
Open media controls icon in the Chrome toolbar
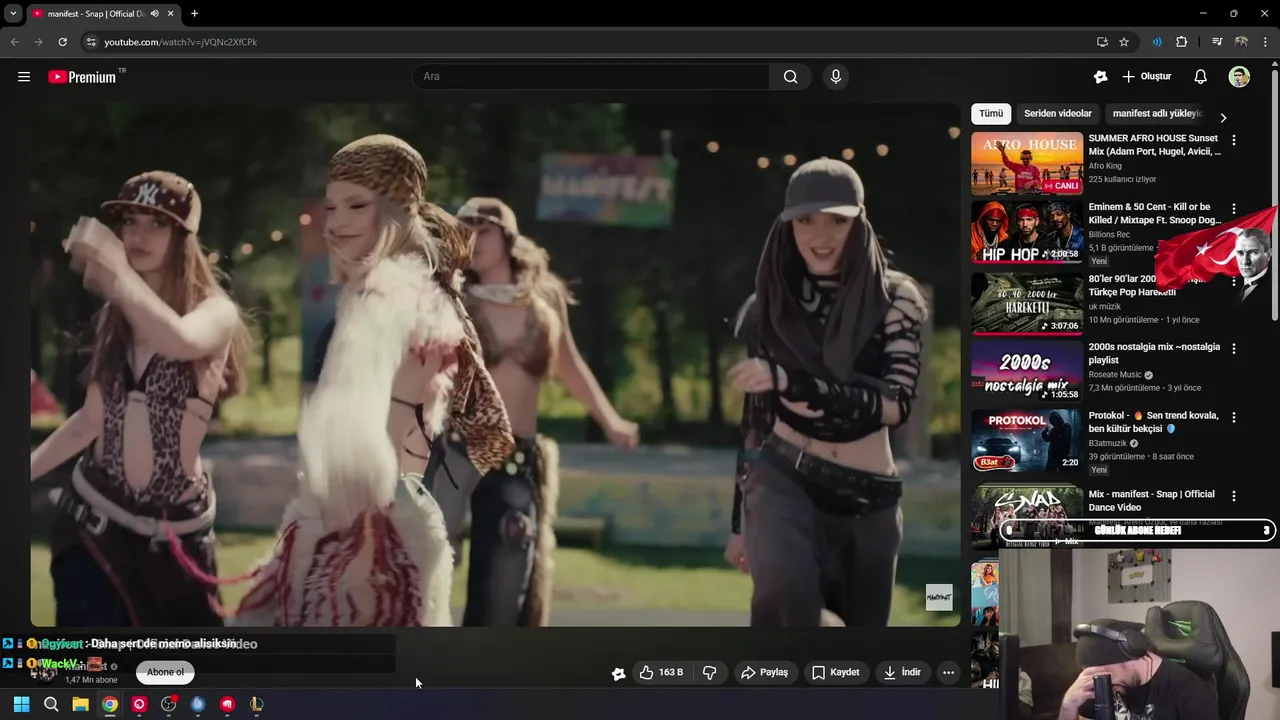[x=1217, y=42]
